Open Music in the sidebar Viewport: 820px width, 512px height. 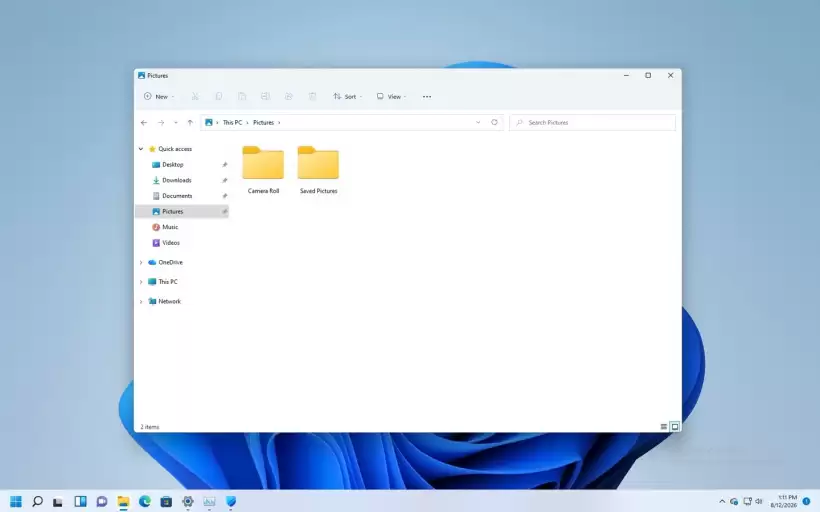point(170,227)
